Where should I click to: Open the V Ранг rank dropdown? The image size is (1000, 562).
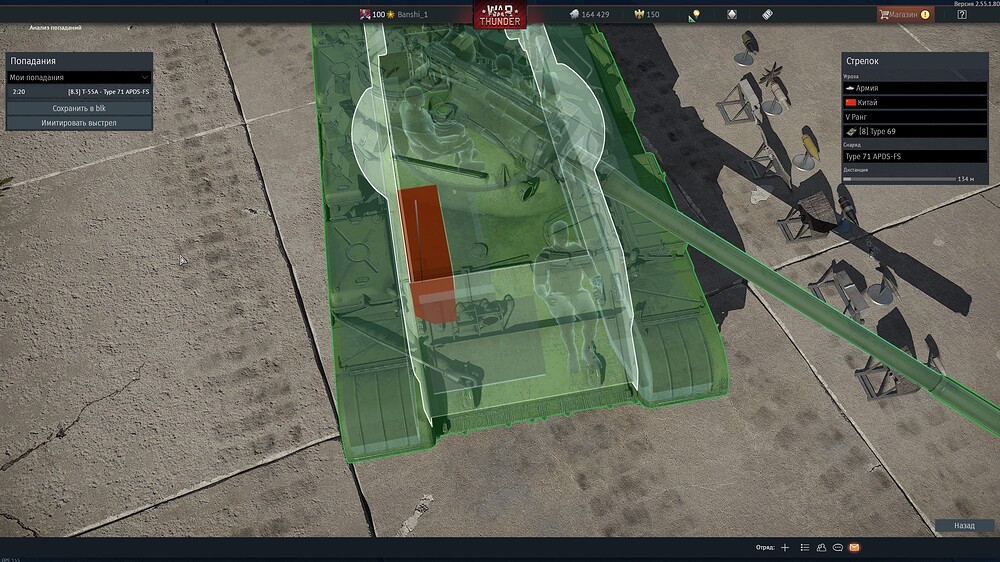click(915, 117)
